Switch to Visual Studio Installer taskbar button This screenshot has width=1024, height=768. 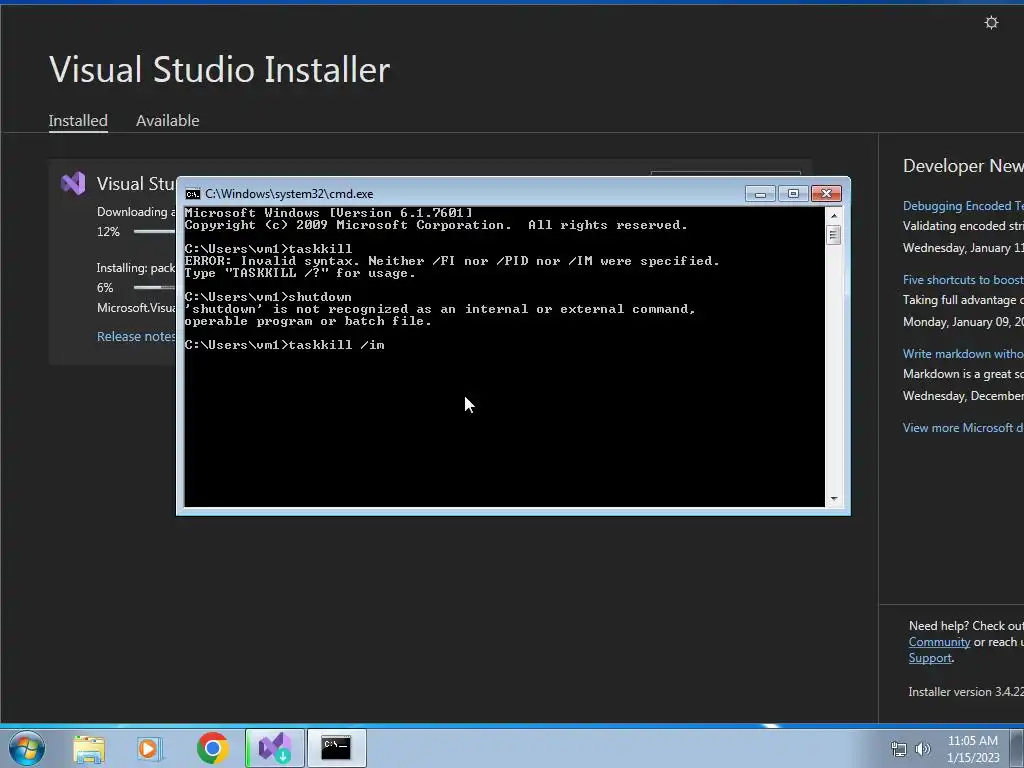[275, 748]
